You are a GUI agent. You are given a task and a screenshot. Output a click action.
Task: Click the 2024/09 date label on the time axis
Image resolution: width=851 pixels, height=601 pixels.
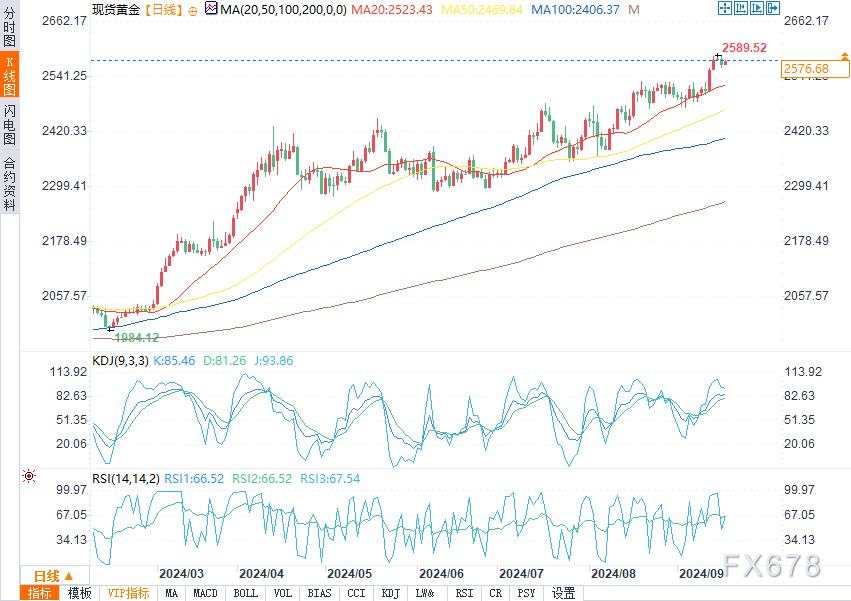(x=701, y=574)
